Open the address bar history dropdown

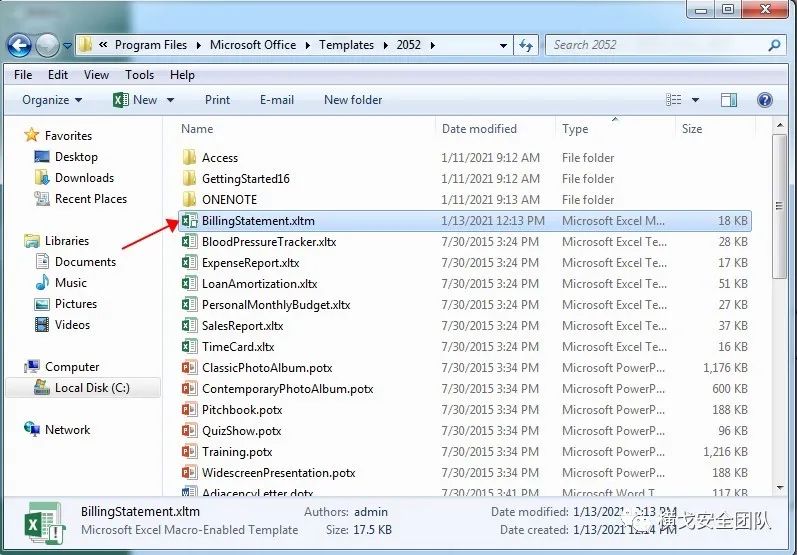pos(503,45)
